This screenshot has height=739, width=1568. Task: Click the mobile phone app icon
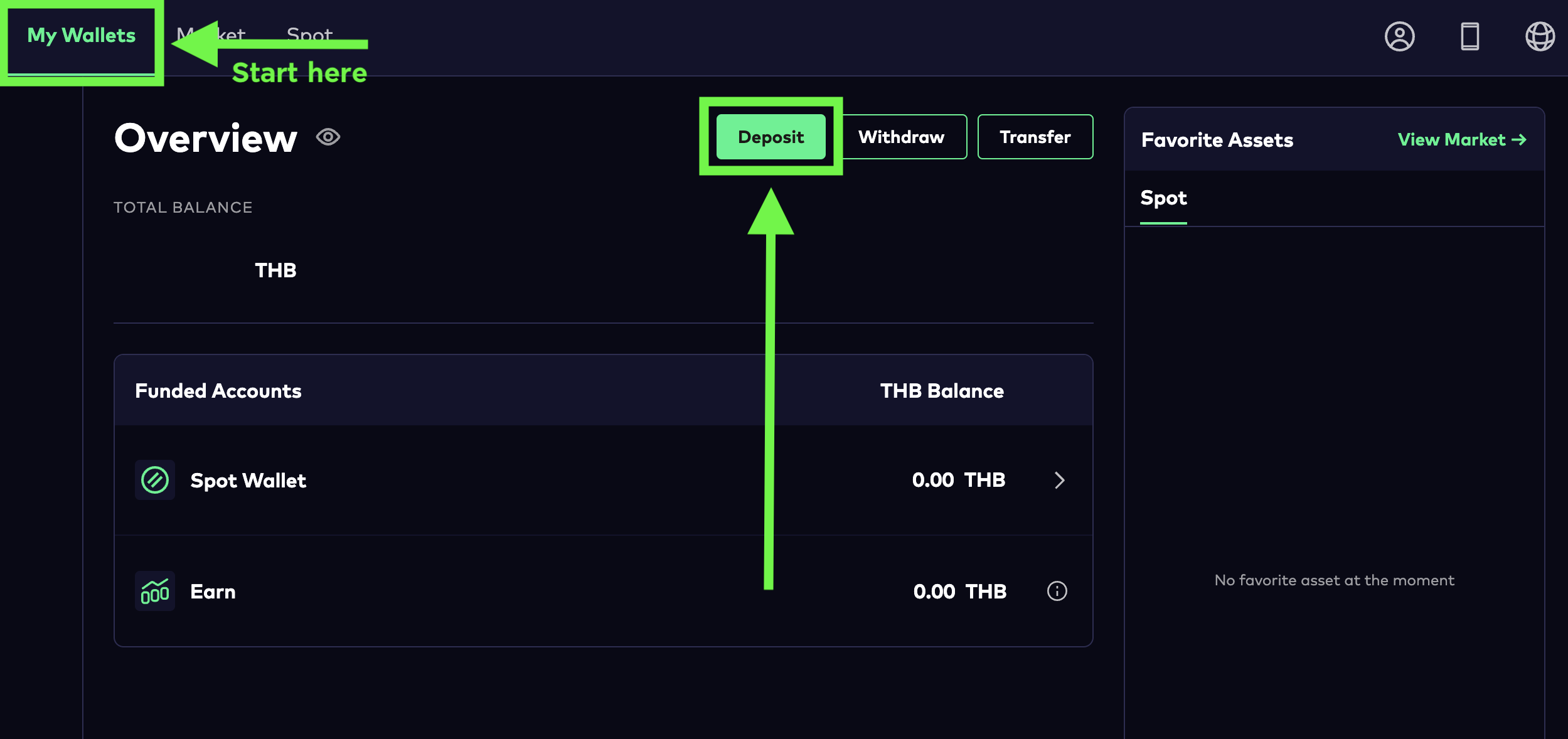pos(1469,36)
